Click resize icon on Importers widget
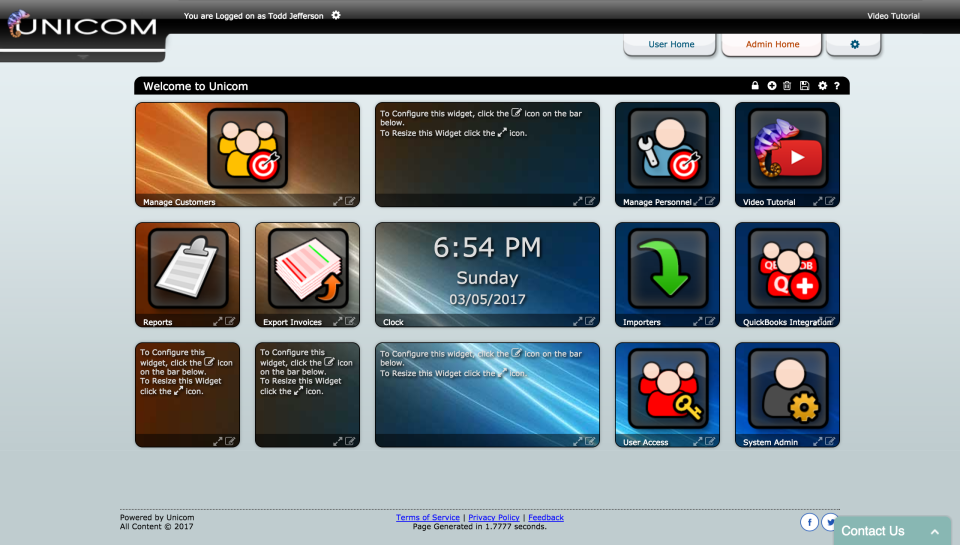 click(x=697, y=321)
